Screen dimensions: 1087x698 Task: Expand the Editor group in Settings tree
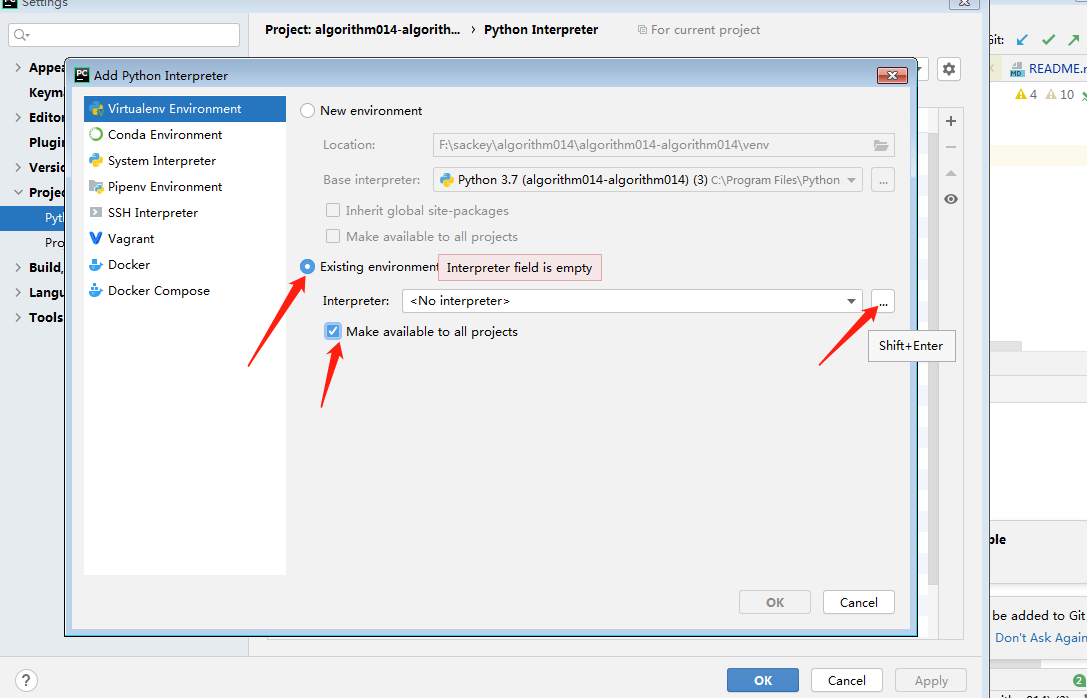click(18, 117)
